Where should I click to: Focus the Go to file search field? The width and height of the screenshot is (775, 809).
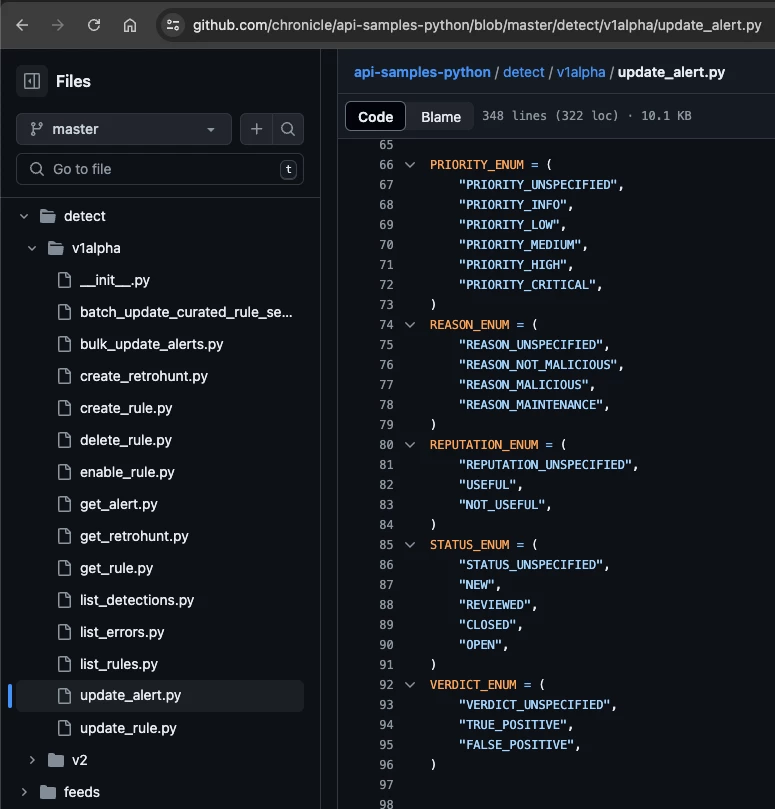(x=160, y=169)
